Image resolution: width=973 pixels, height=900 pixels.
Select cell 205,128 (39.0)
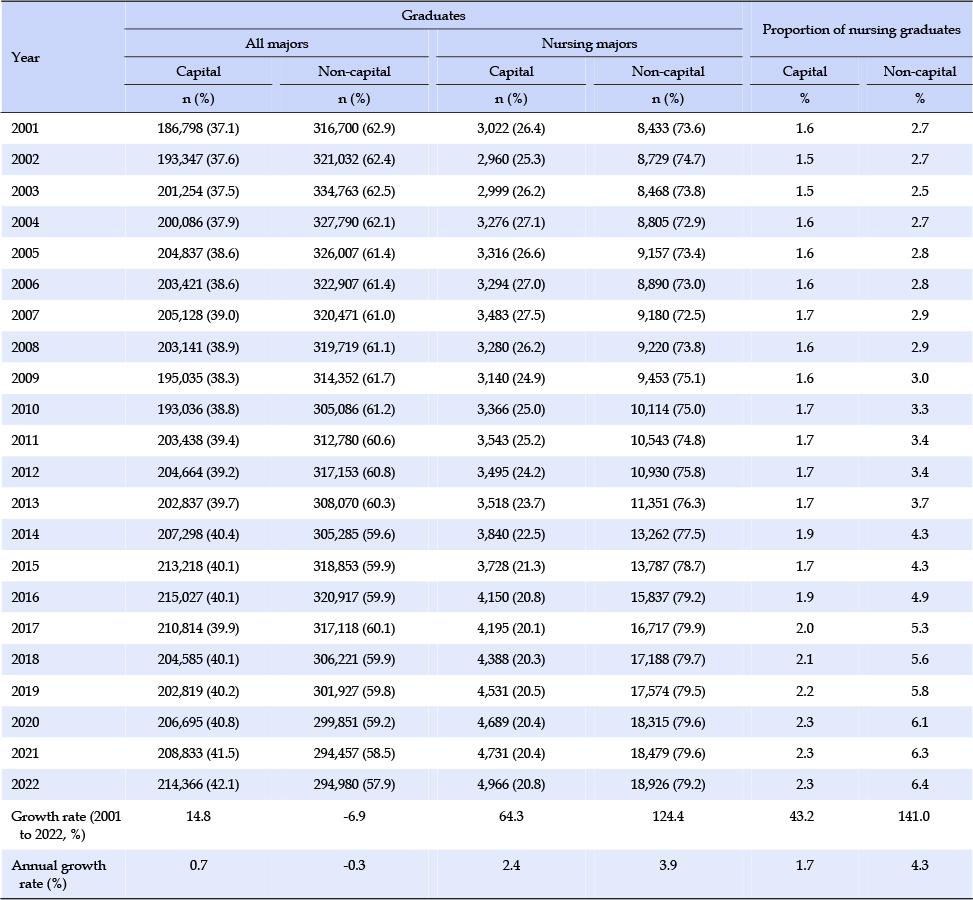[198, 315]
